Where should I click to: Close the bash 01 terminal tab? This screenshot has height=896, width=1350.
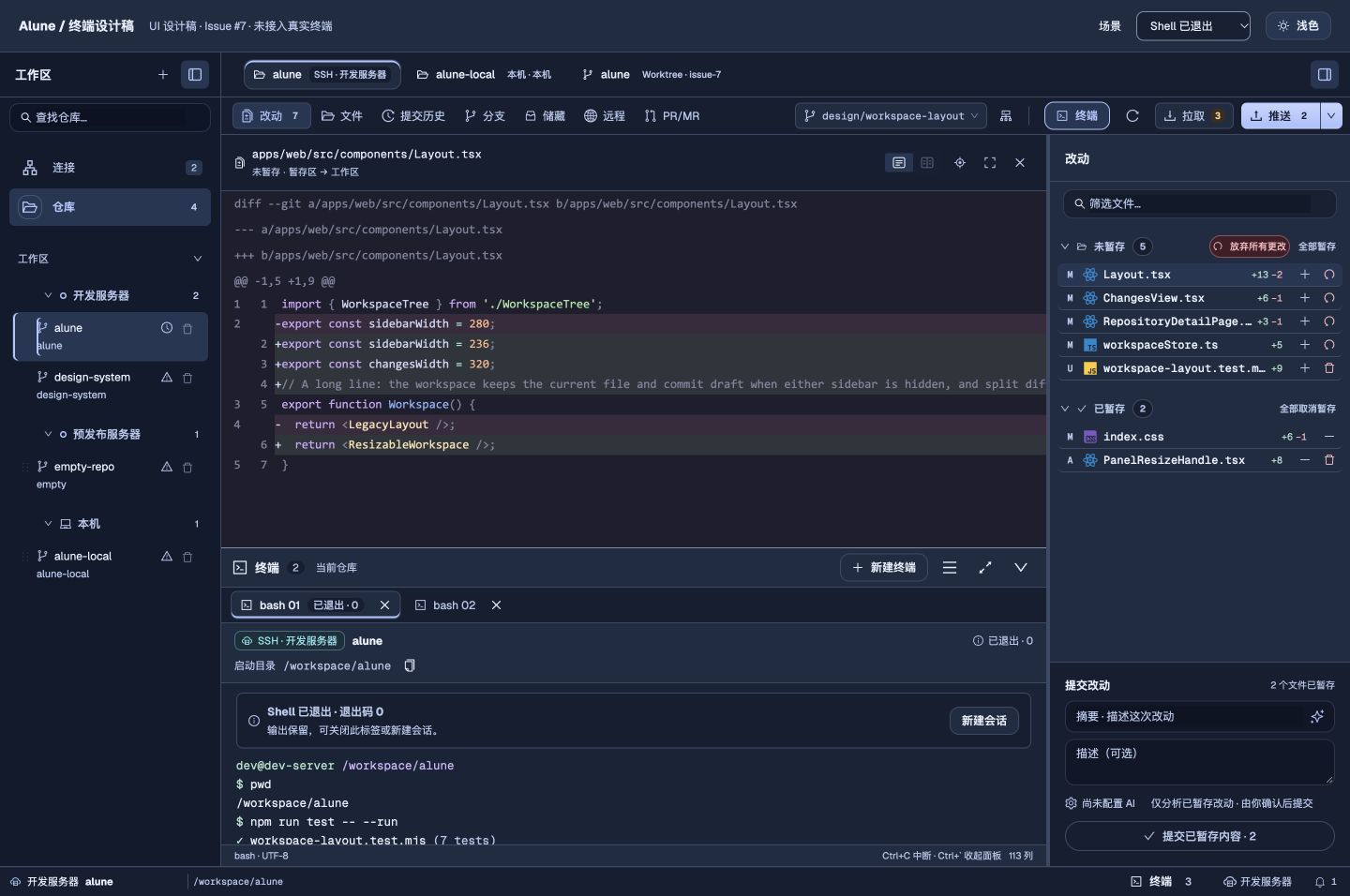click(384, 605)
